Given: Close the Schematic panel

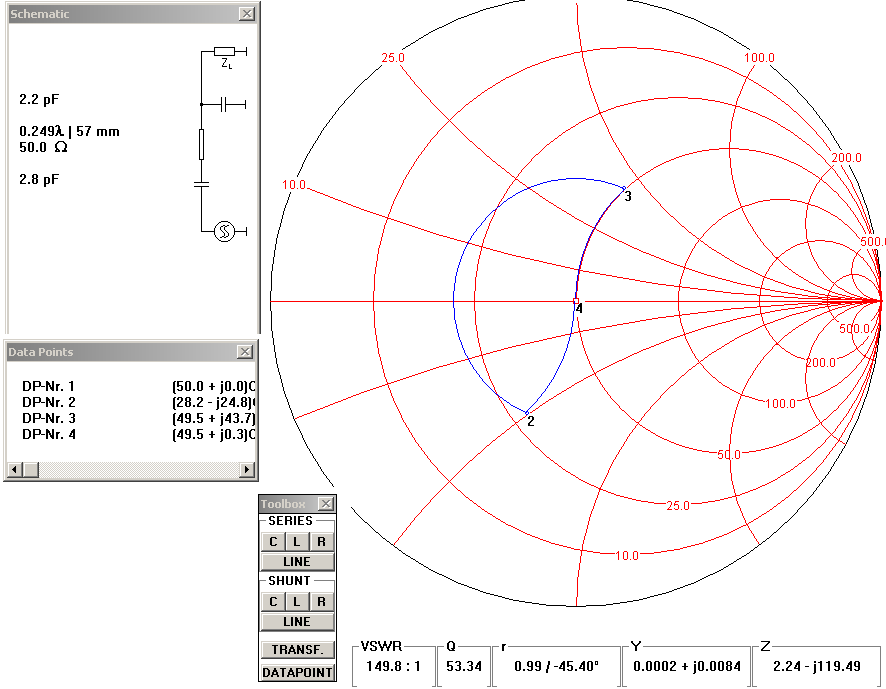Looking at the screenshot, I should click(247, 14).
